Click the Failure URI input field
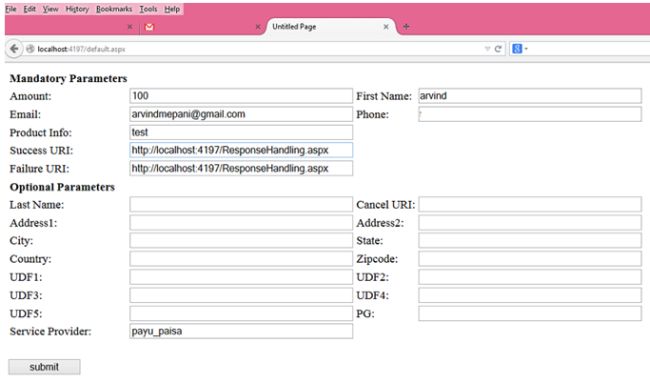 click(x=241, y=168)
